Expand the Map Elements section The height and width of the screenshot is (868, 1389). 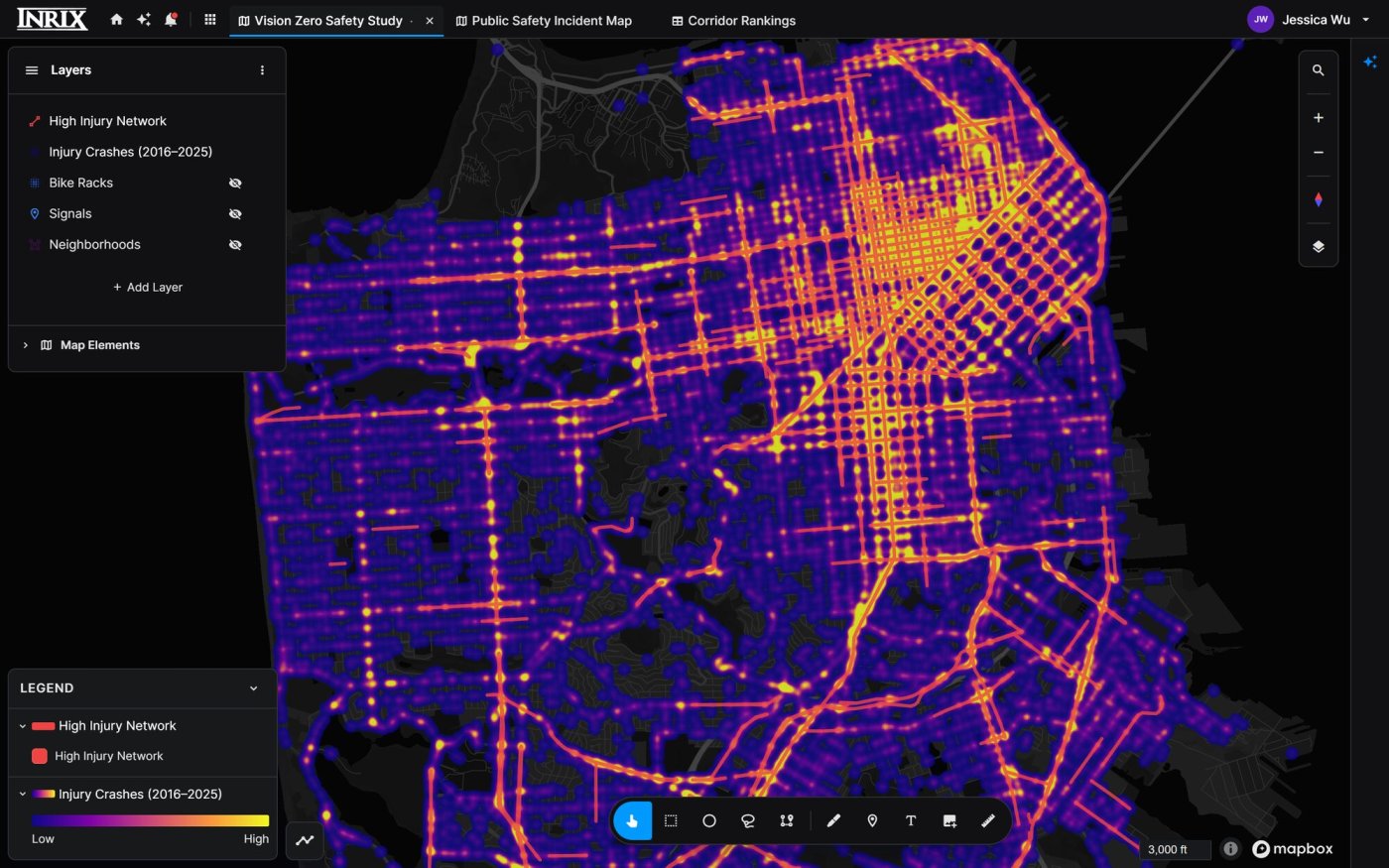click(25, 345)
